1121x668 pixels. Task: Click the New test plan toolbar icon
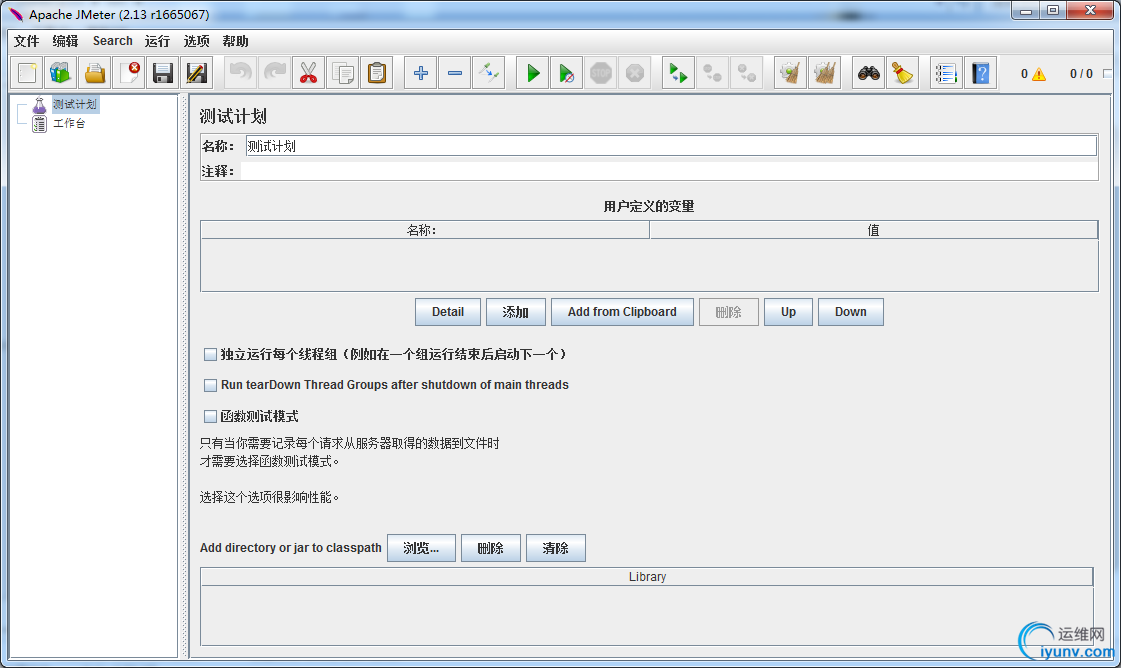point(27,73)
